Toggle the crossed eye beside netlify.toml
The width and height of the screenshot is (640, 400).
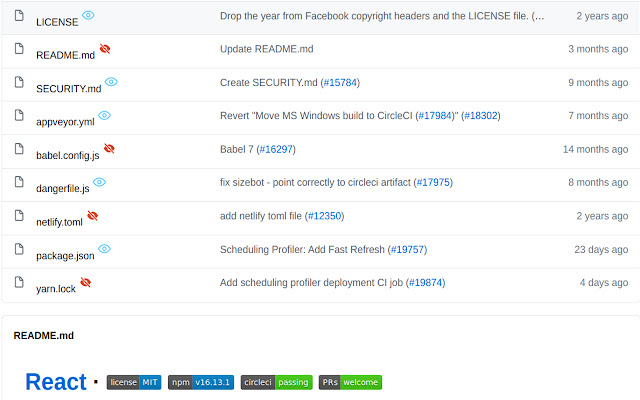tap(93, 215)
